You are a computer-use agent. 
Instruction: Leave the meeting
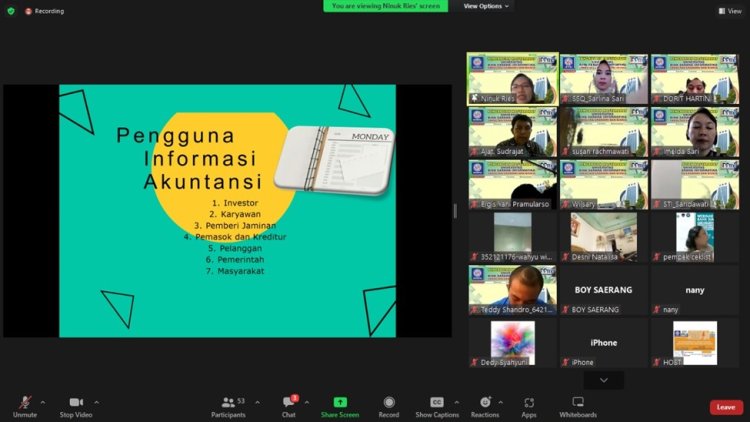726,407
